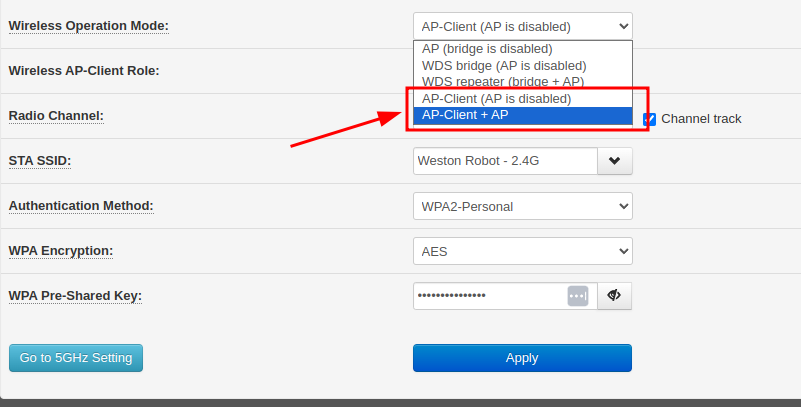Click the Go to 5GHz Setting button

coord(76,357)
